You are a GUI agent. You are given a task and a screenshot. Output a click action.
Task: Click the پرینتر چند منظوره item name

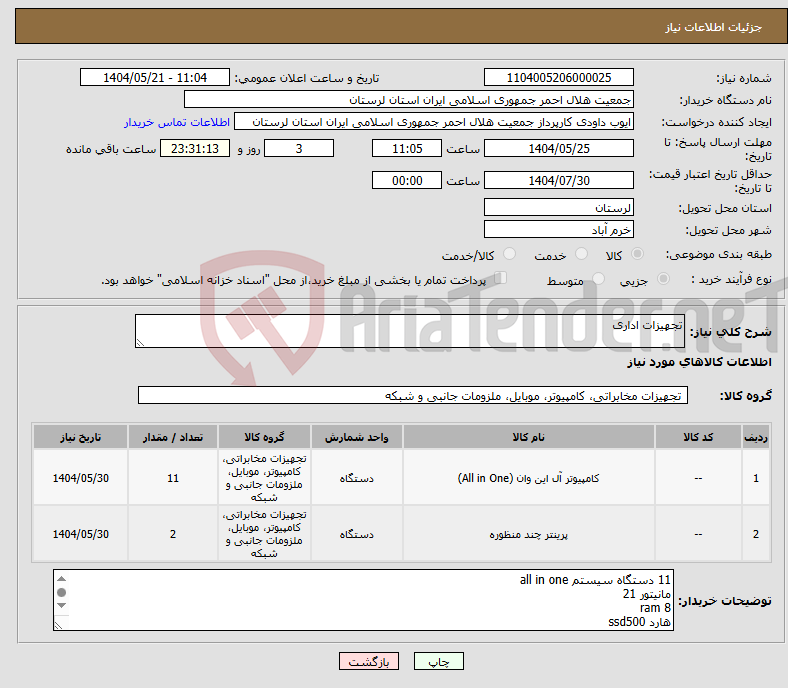point(528,534)
